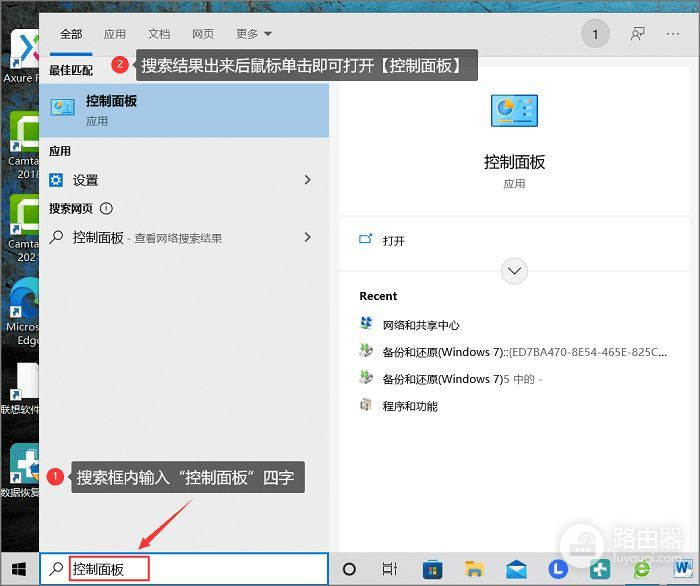Launch File Explorer from the taskbar
The width and height of the screenshot is (700, 586).
(475, 569)
